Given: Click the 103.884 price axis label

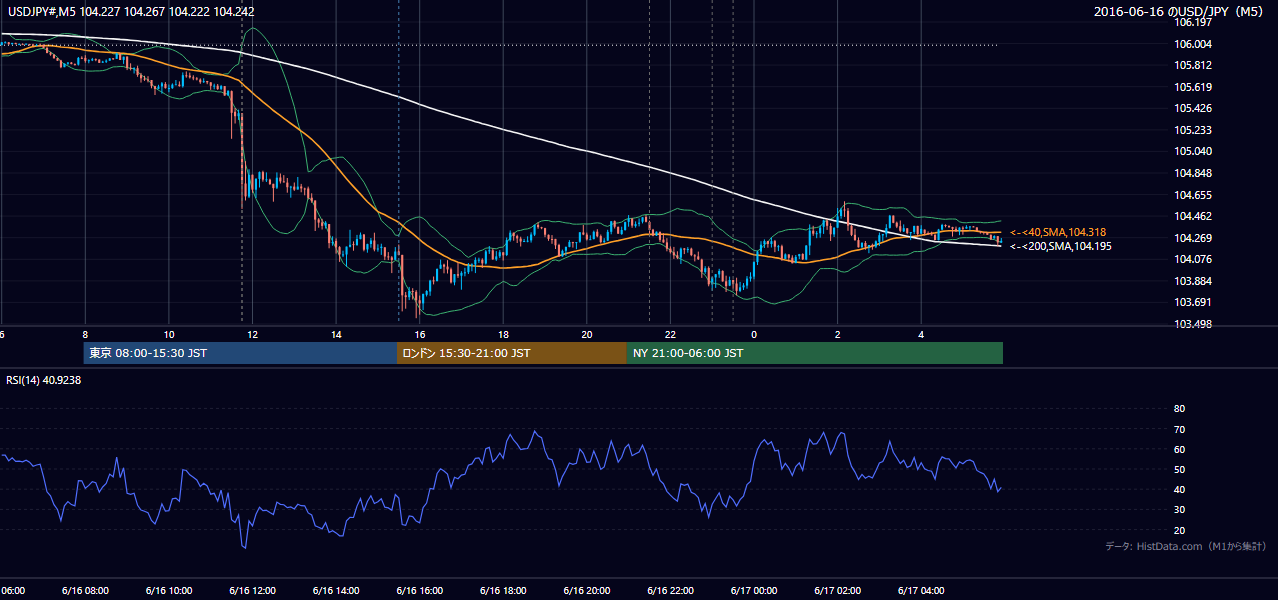Looking at the screenshot, I should [1193, 281].
